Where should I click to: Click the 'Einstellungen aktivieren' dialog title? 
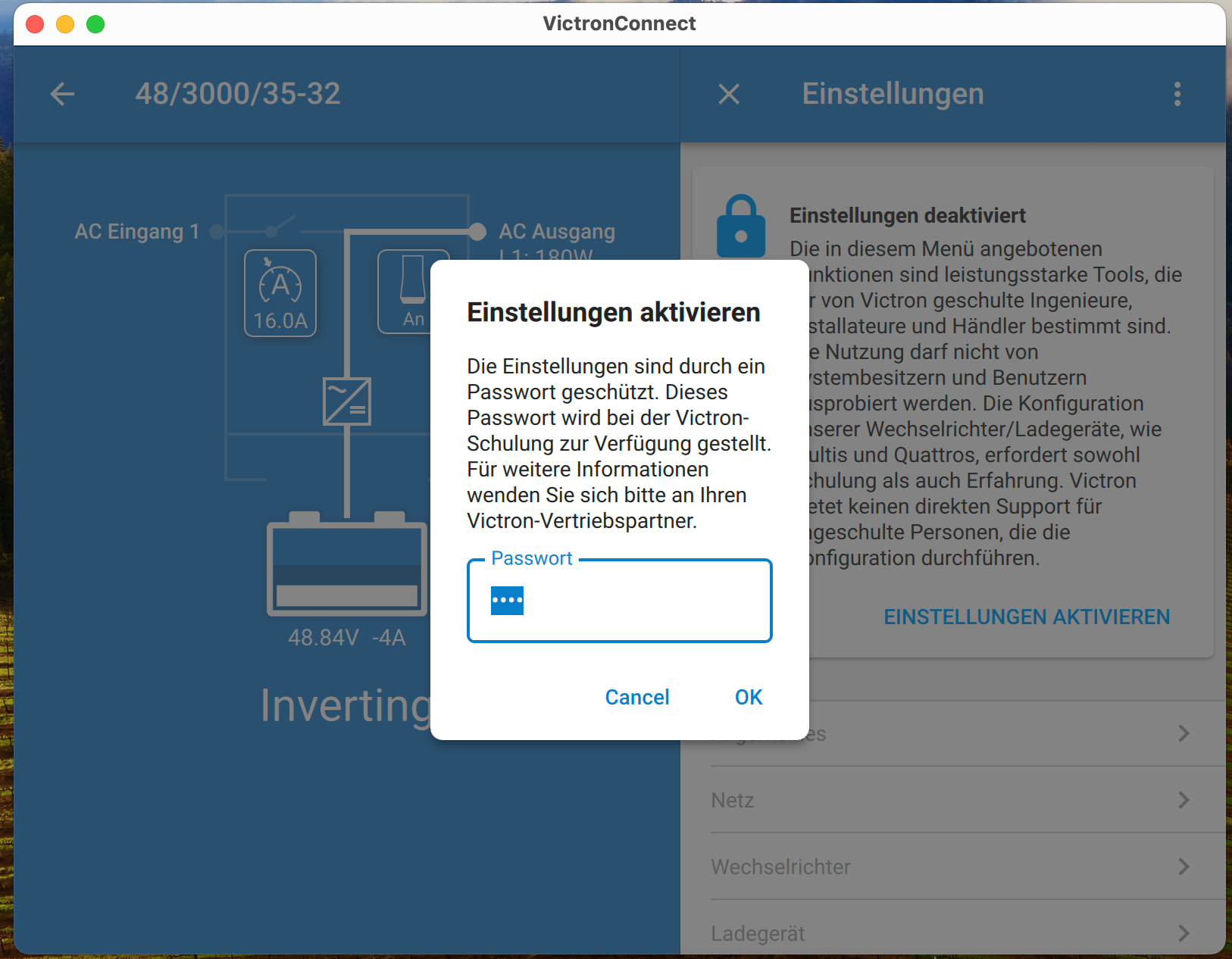coord(614,312)
